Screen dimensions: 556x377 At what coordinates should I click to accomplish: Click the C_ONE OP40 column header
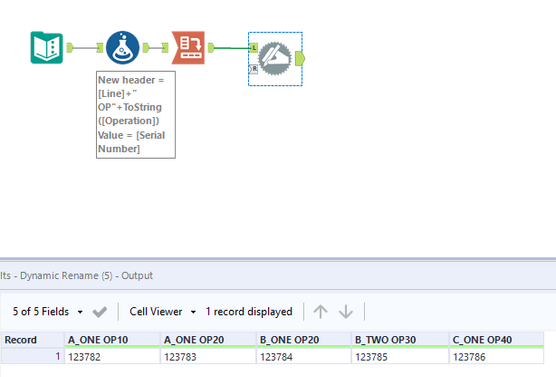click(497, 340)
